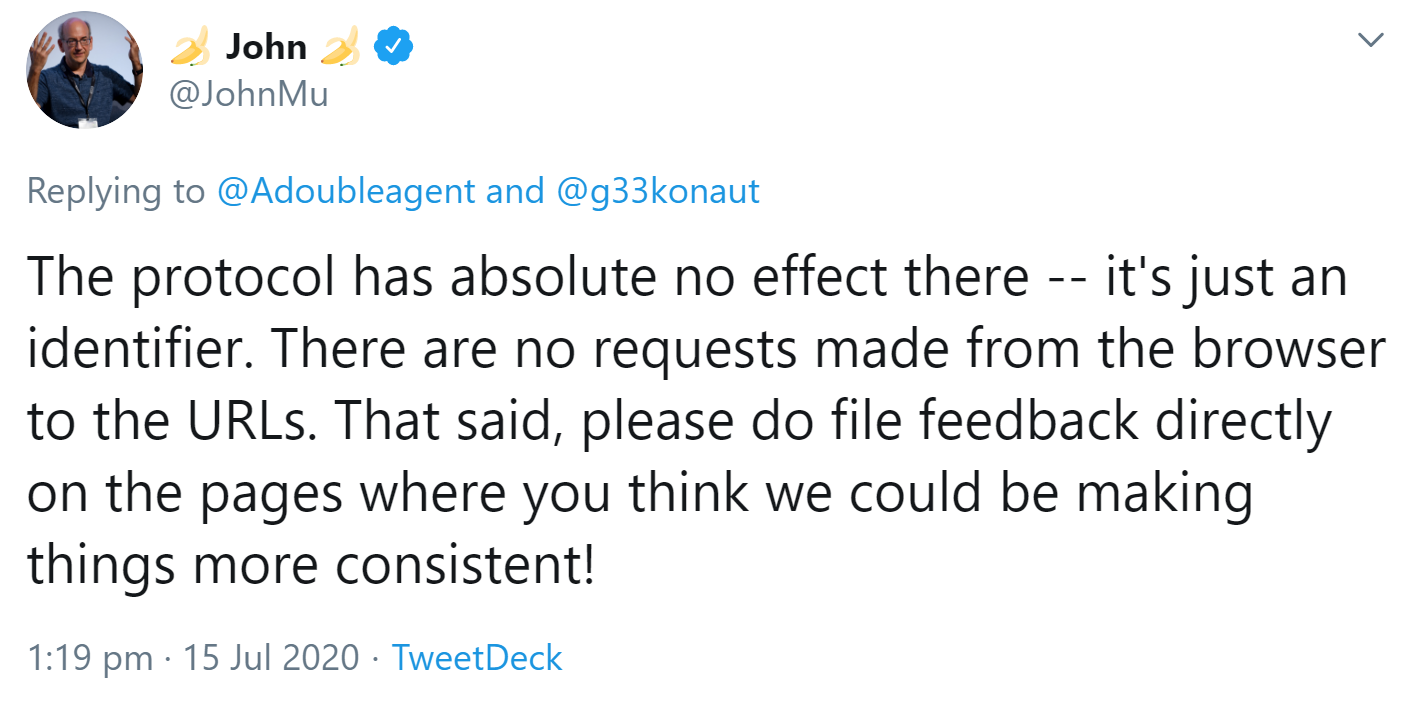Click the words 'The protocol' in the tweet
This screenshot has width=1422, height=702.
(180, 279)
